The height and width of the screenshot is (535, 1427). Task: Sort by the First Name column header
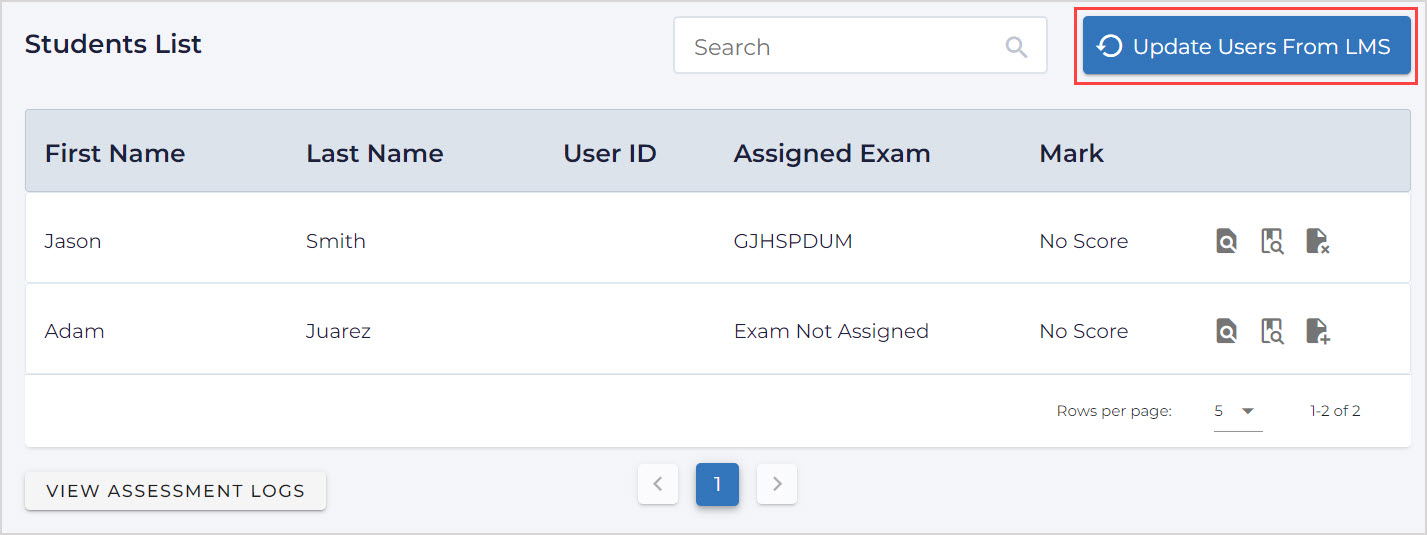[115, 153]
